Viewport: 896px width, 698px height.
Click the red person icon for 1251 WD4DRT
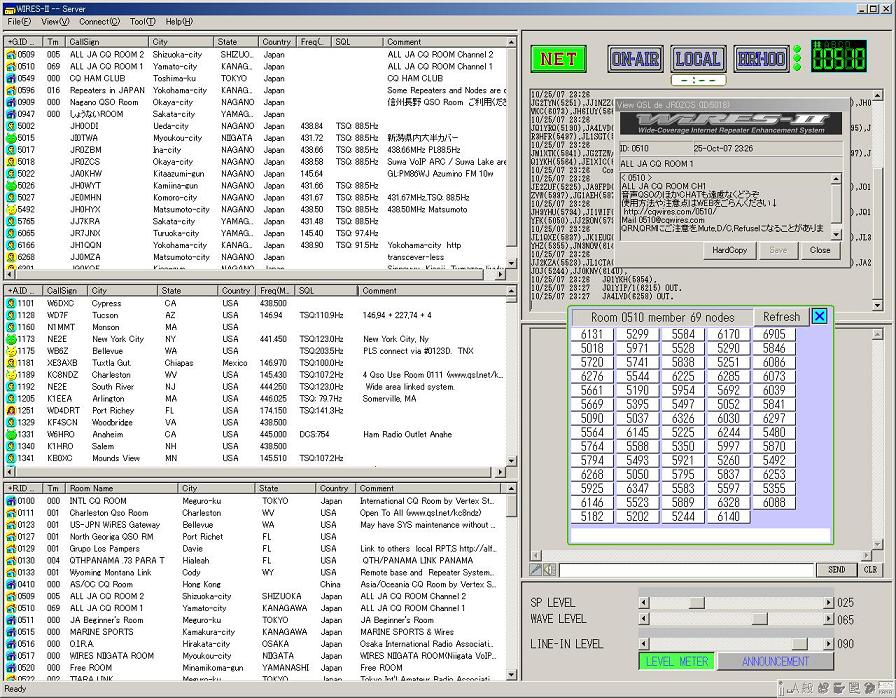[x=11, y=411]
